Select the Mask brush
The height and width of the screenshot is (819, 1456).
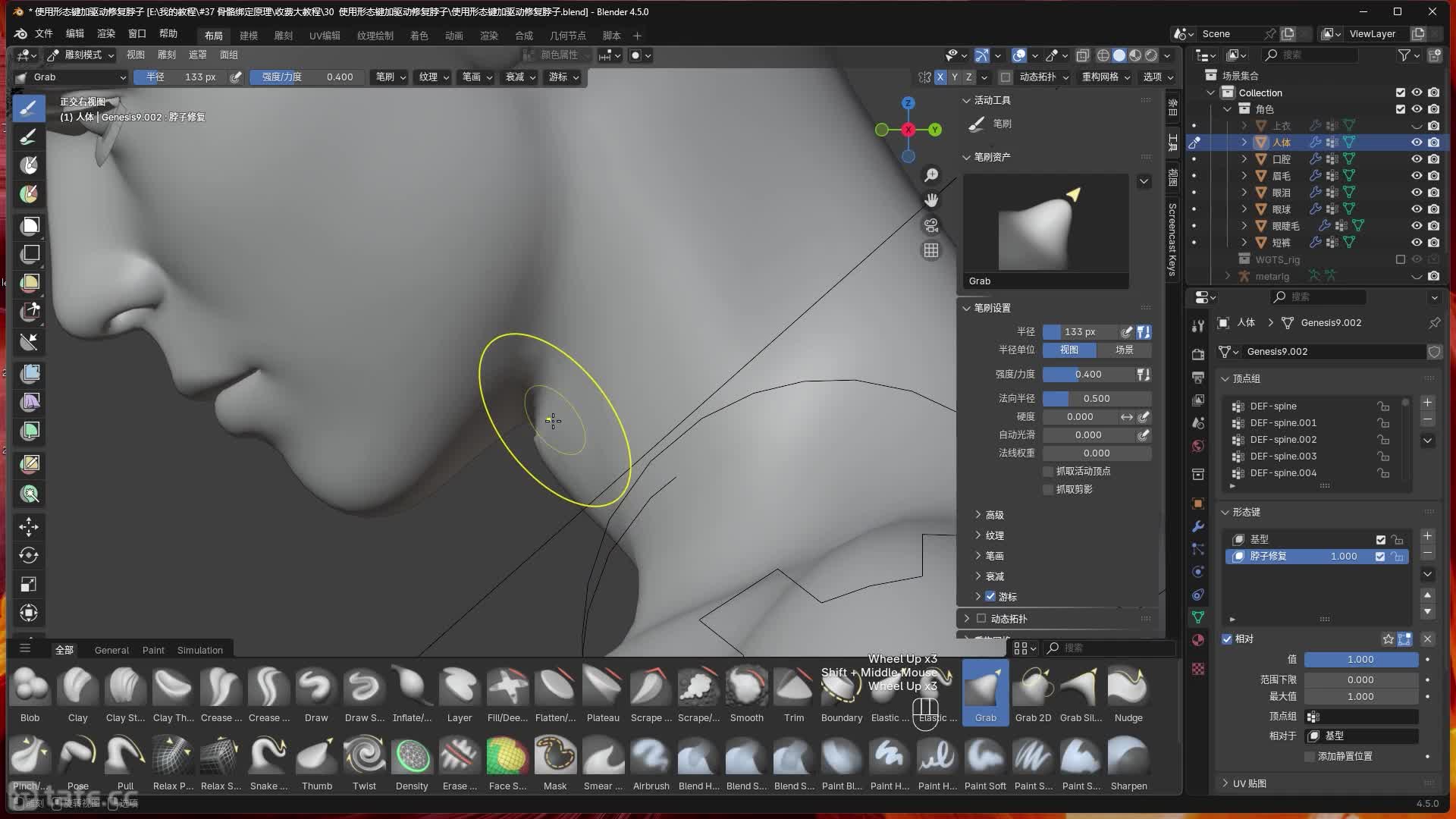555,762
